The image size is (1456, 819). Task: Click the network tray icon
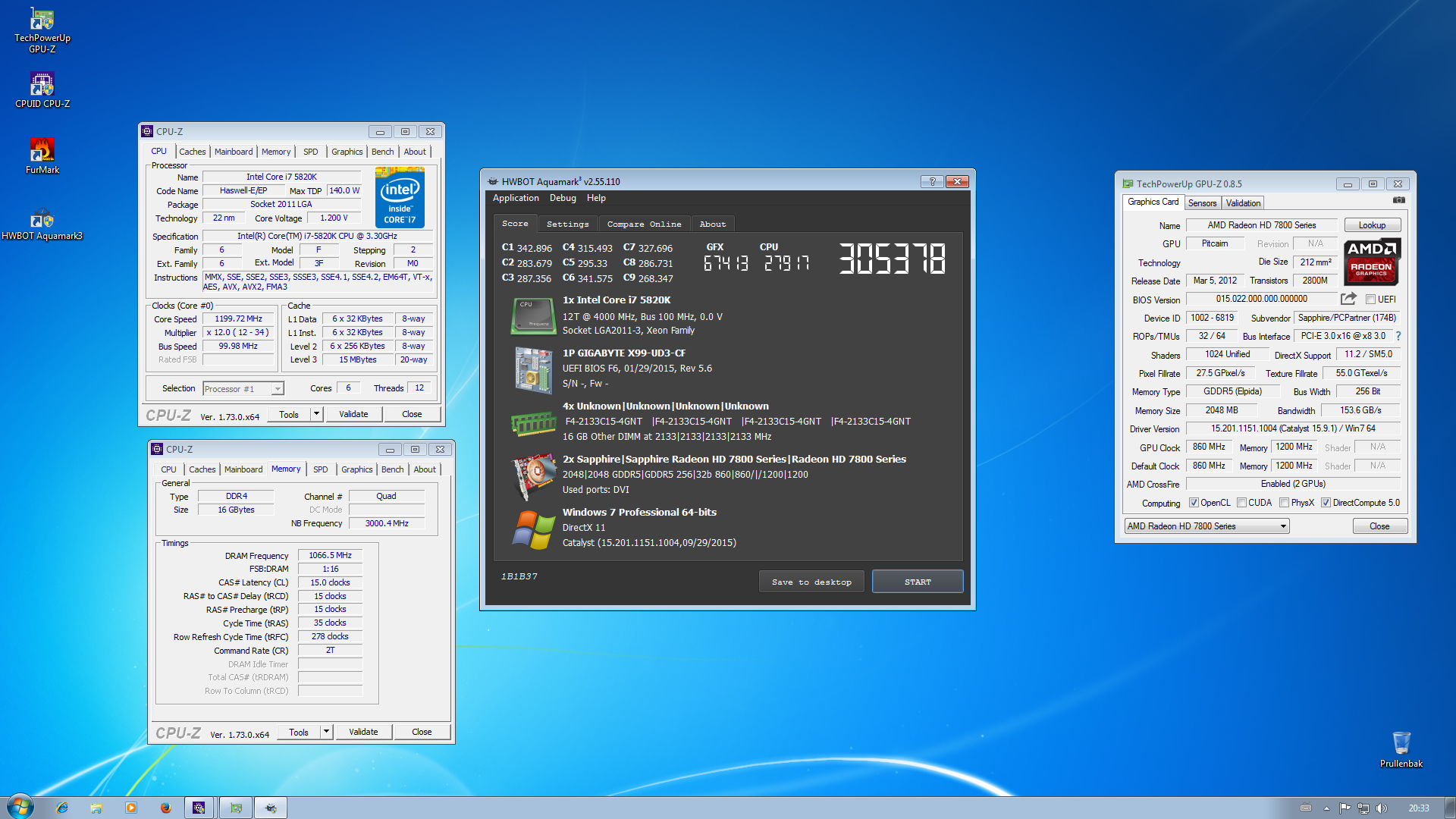(1363, 808)
